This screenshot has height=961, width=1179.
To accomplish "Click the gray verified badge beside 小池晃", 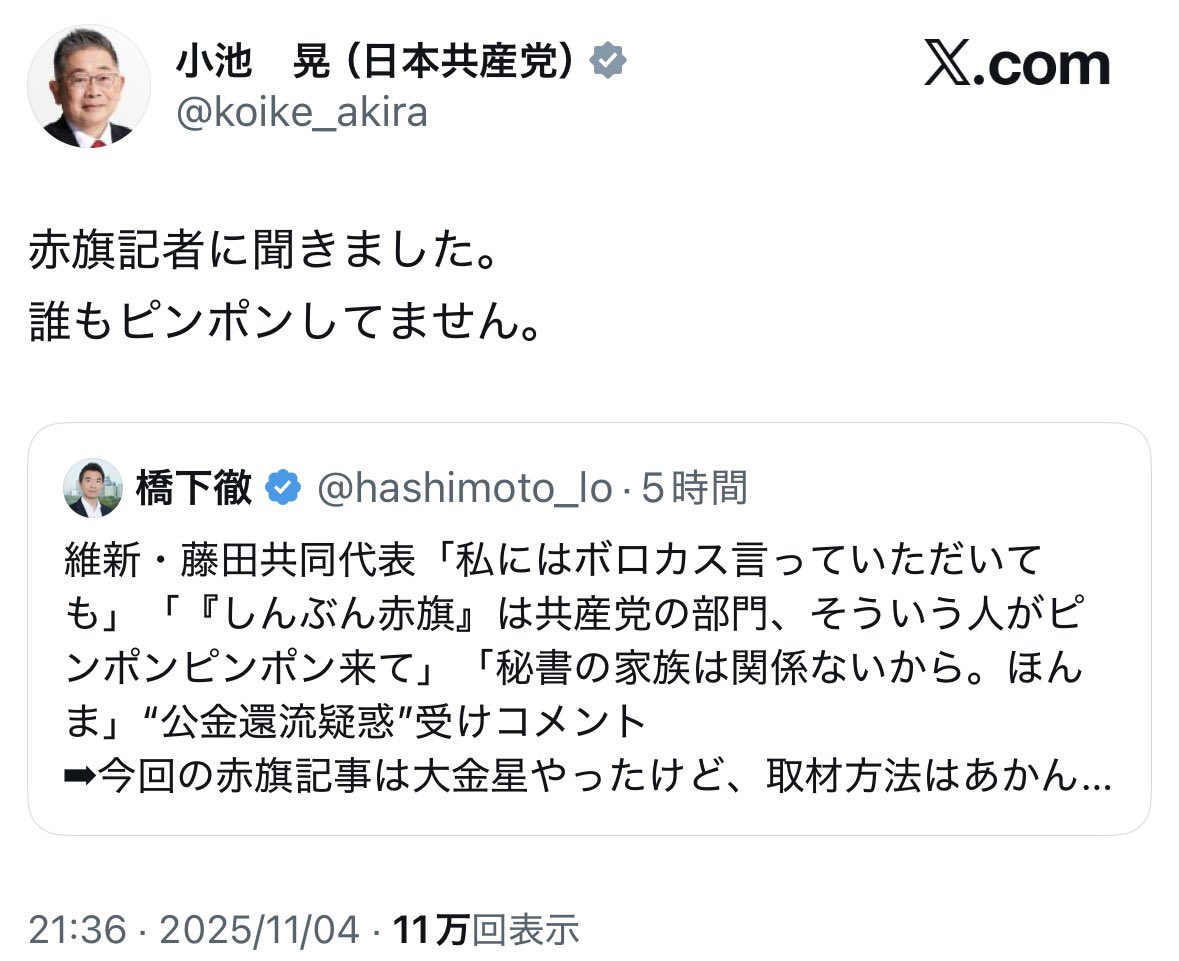I will tap(609, 62).
